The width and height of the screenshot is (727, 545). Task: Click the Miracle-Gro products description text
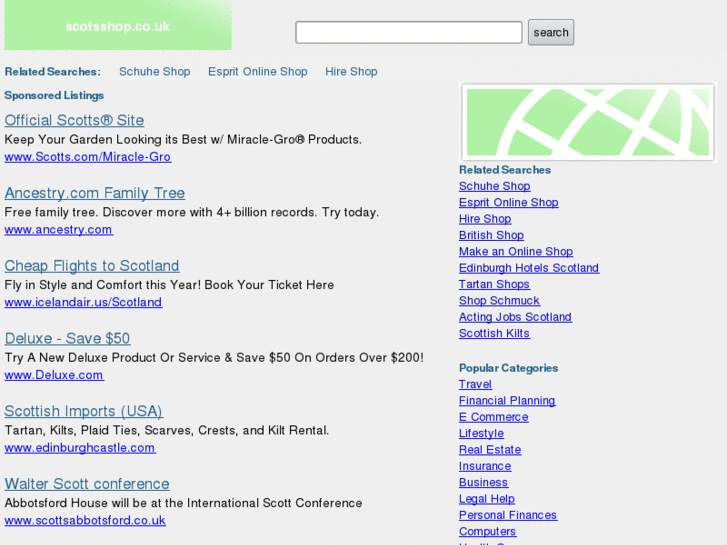coord(183,140)
